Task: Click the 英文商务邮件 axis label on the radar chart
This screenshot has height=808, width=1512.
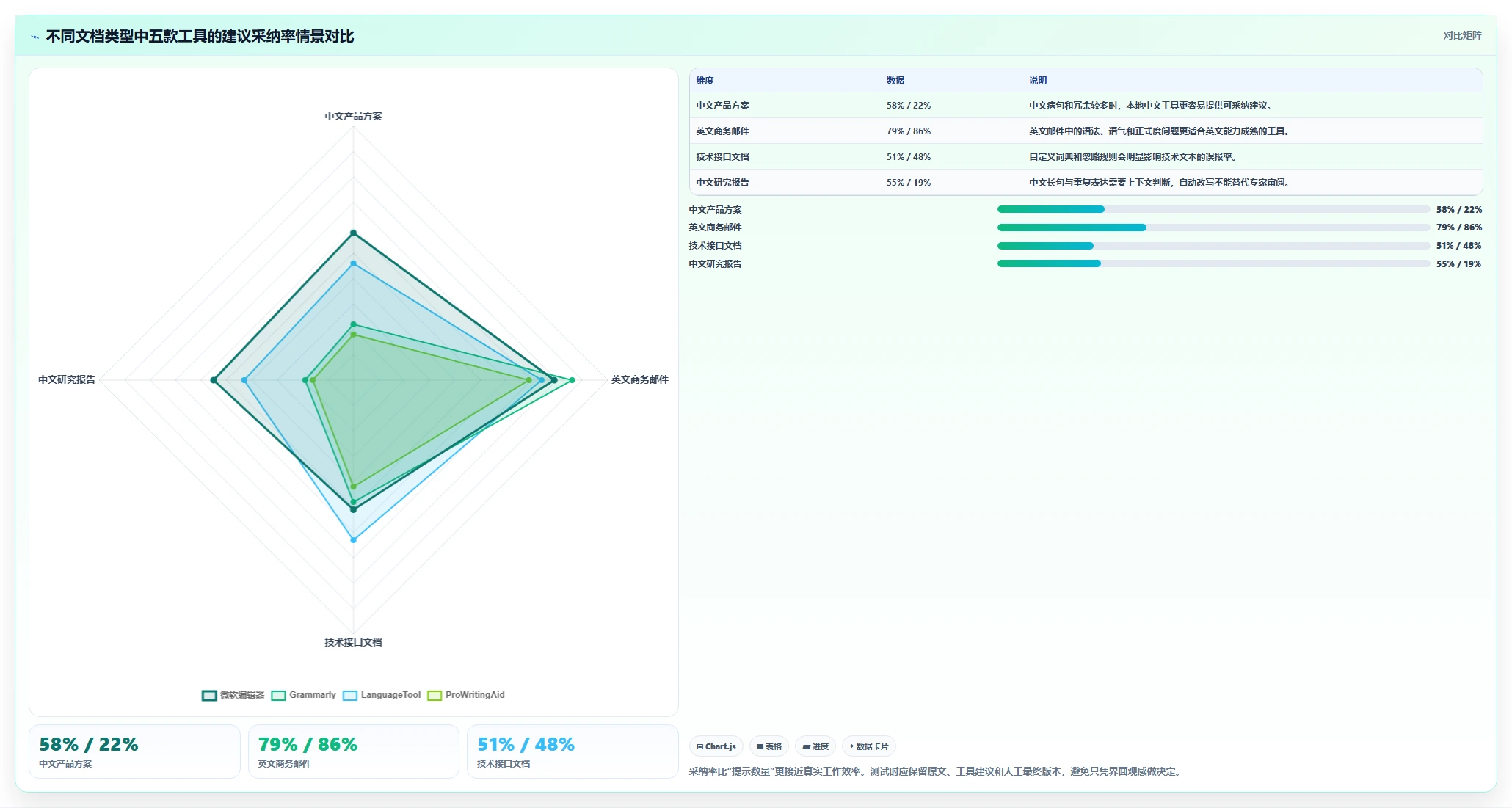Action: (639, 379)
